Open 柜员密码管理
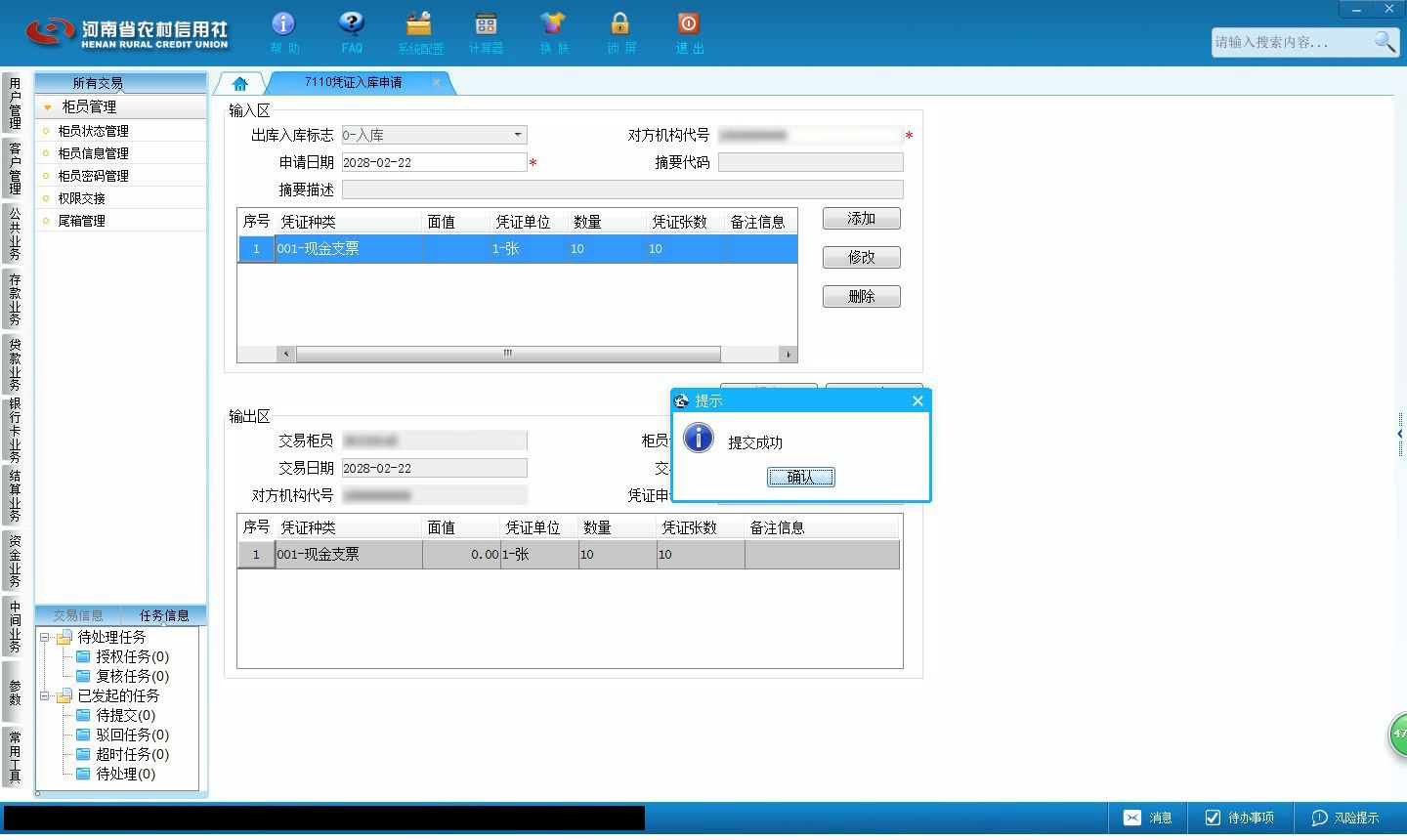This screenshot has width=1407, height=840. (93, 176)
